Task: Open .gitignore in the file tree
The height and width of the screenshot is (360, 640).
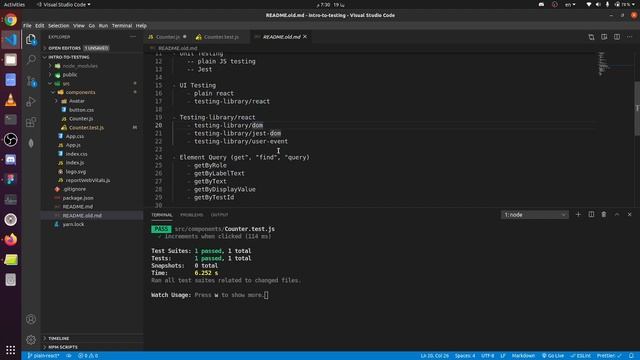Action: pyautogui.click(x=74, y=189)
